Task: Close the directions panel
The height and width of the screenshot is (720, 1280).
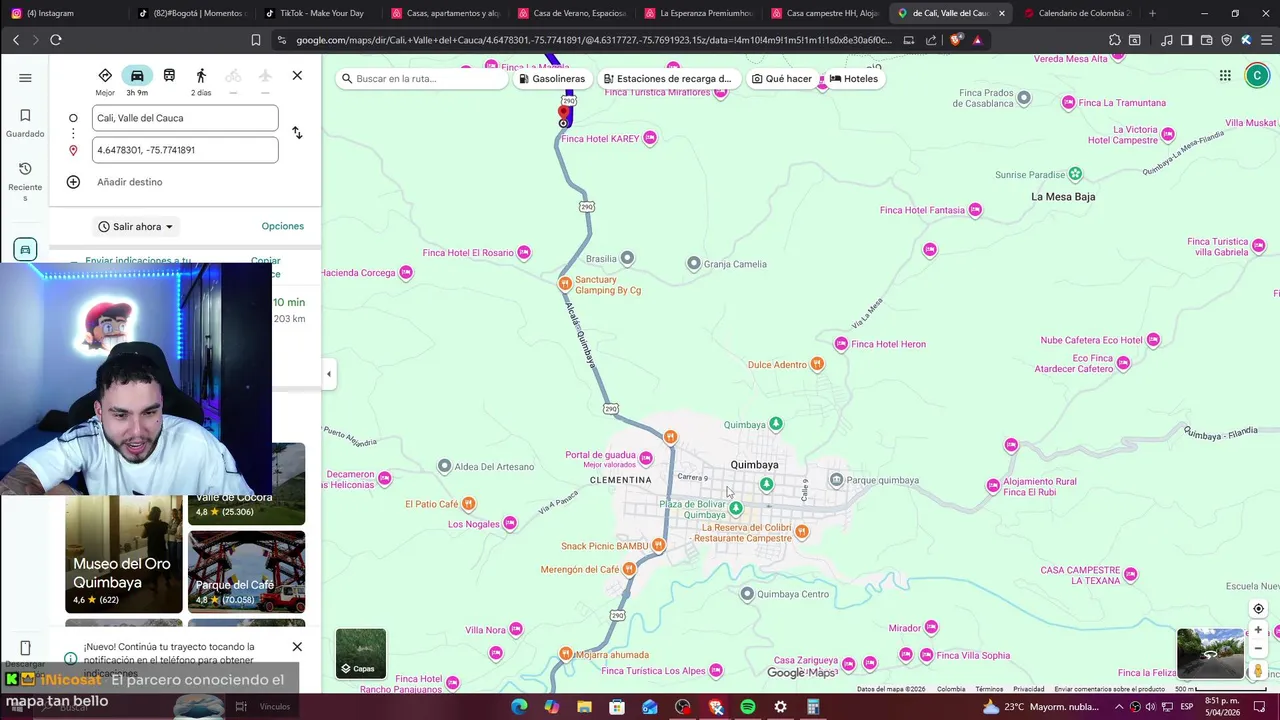Action: tap(297, 76)
